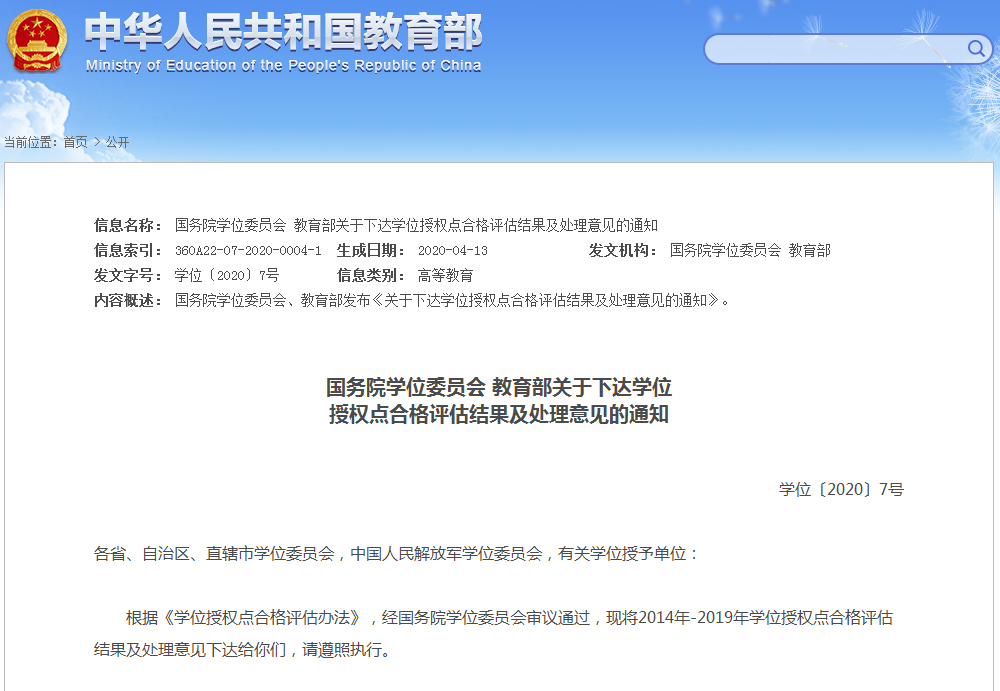Screen dimensions: 1000x691
Task: Click the salutation line starting with 各省
Action: 397,553
